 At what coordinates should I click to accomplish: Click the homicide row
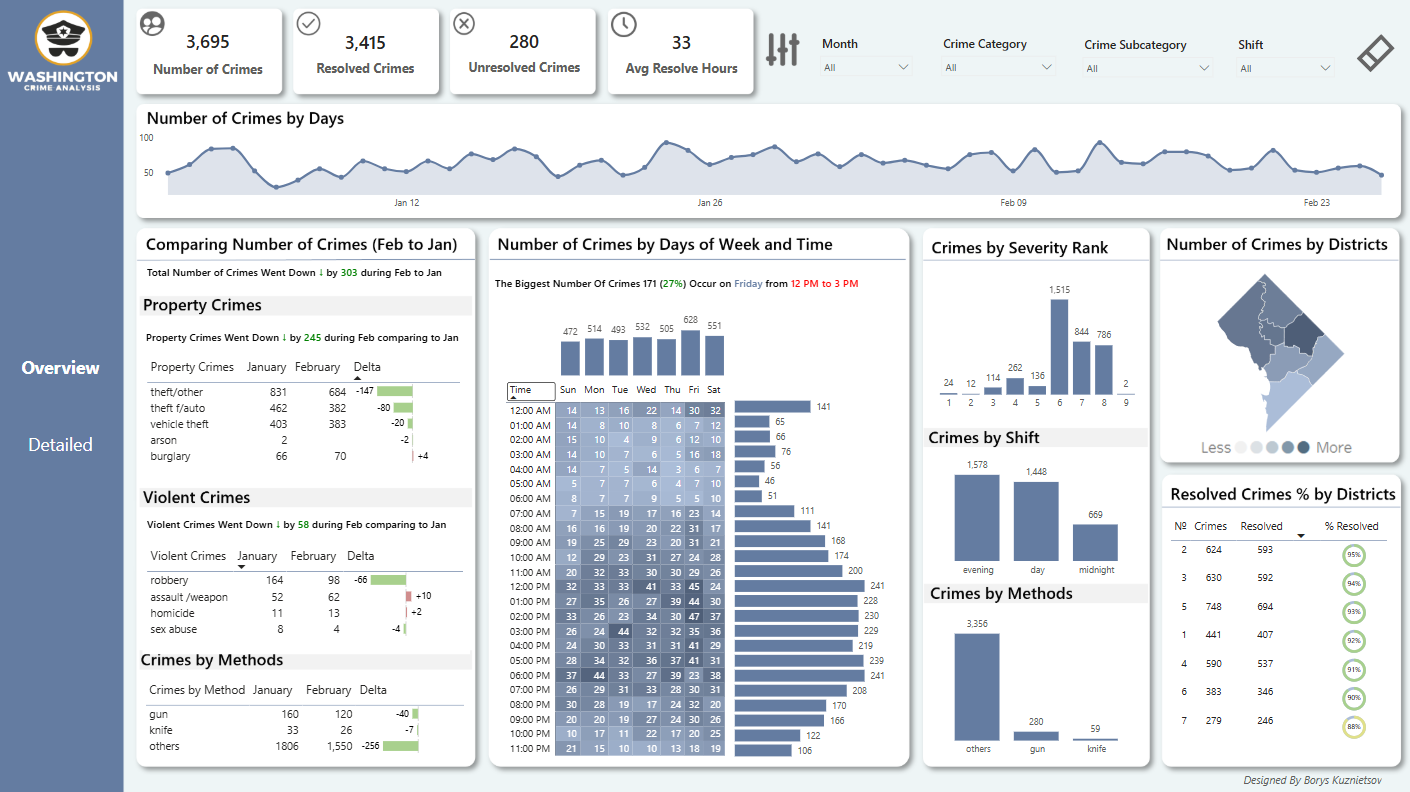pos(304,613)
